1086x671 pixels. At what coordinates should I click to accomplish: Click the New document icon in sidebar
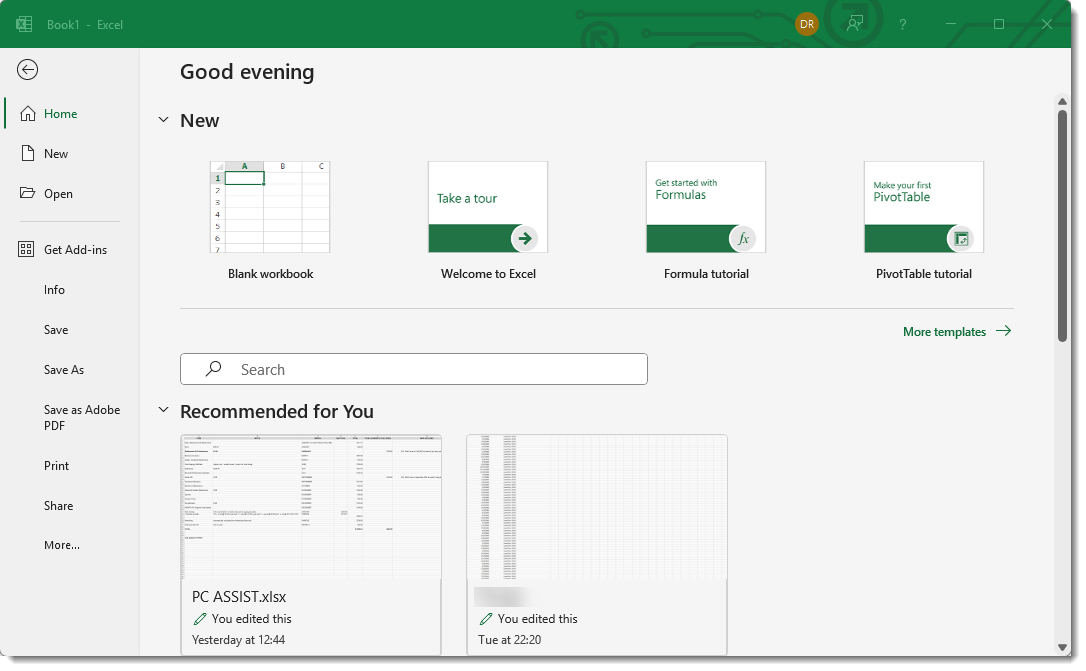click(x=27, y=154)
